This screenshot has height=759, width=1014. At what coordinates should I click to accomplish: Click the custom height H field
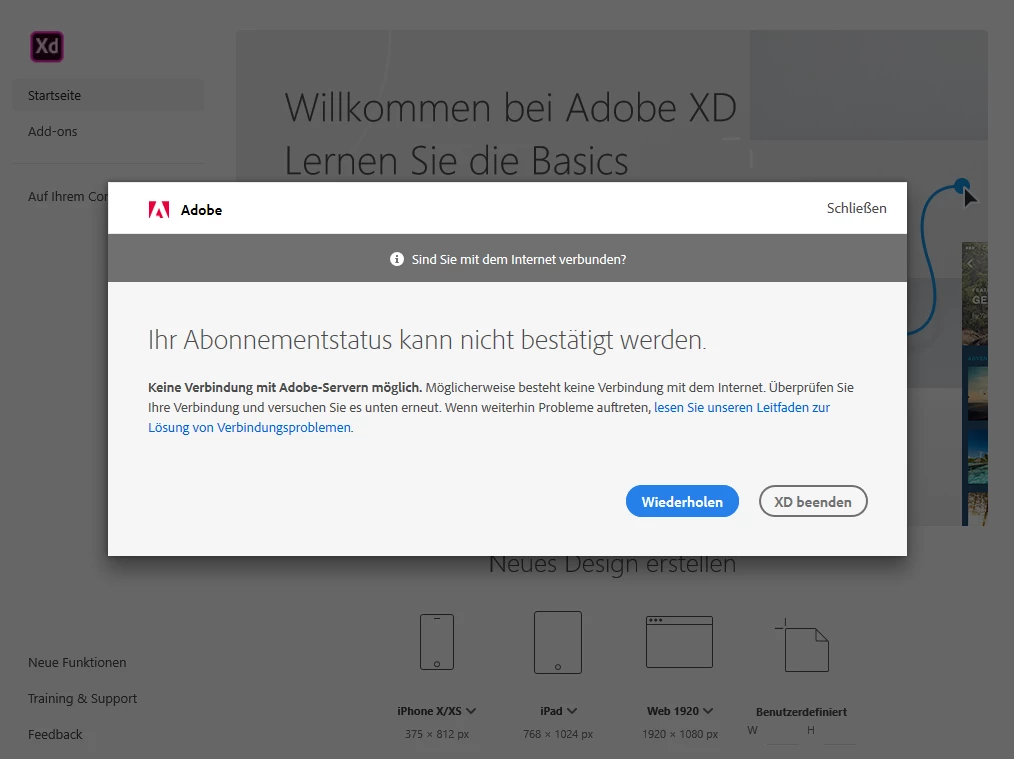pyautogui.click(x=839, y=732)
